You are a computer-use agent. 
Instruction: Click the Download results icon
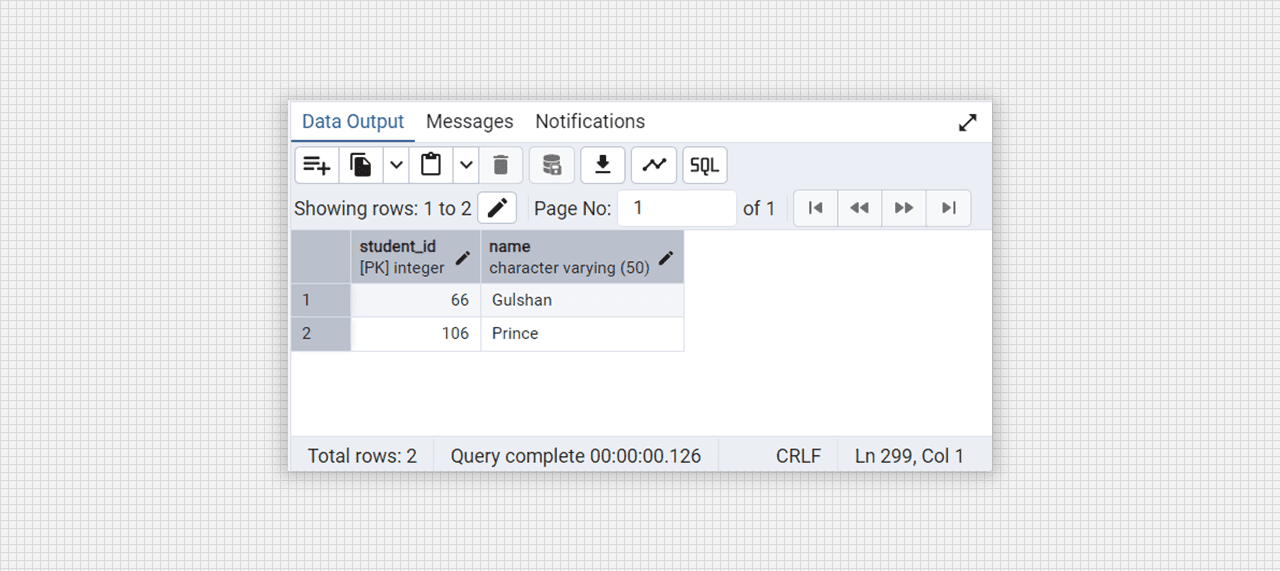(x=603, y=165)
